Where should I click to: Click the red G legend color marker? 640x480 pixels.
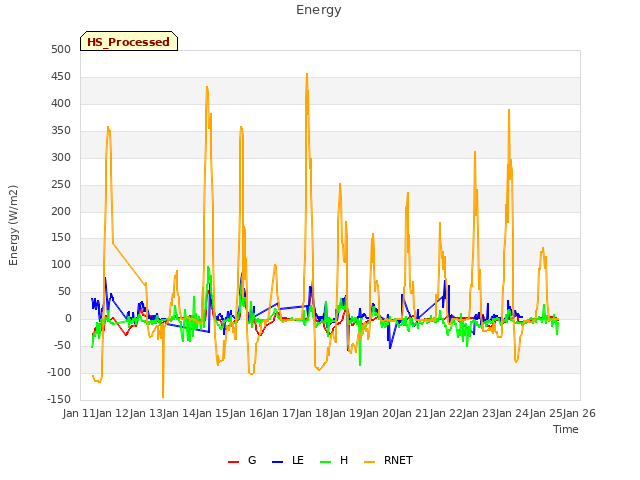233,462
